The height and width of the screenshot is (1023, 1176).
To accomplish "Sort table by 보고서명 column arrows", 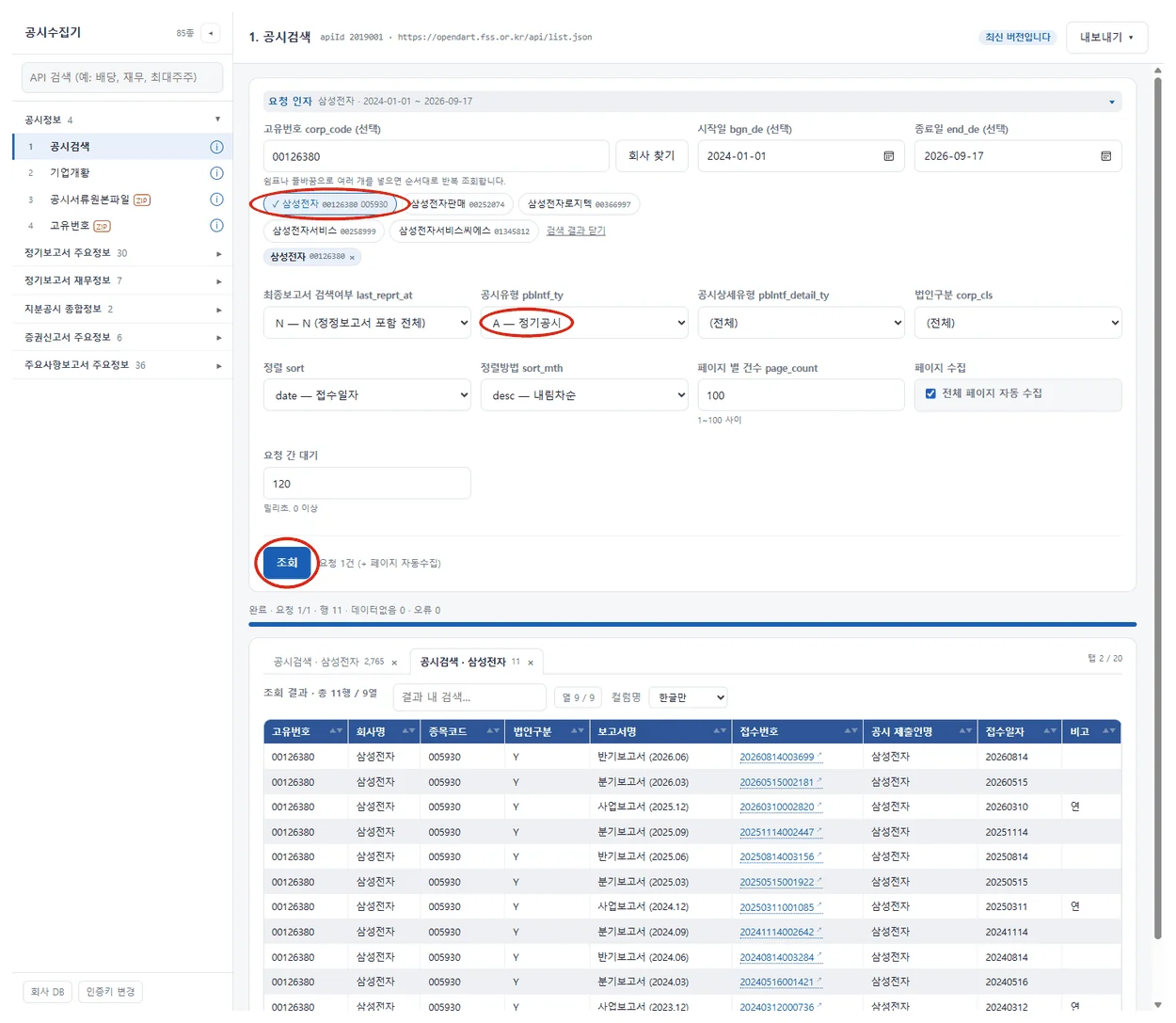I will click(719, 731).
